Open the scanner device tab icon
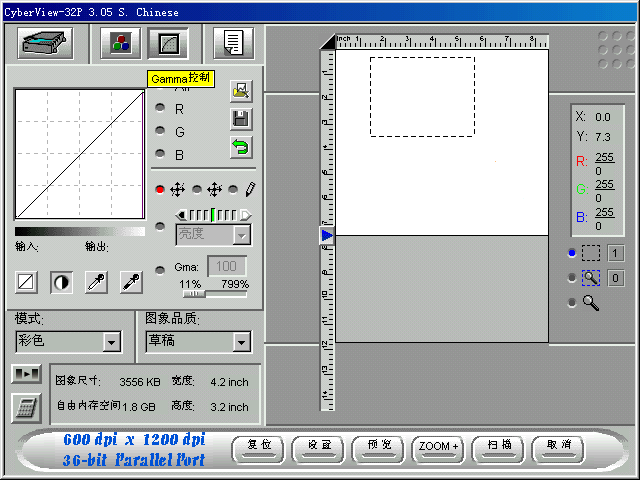 coord(45,43)
